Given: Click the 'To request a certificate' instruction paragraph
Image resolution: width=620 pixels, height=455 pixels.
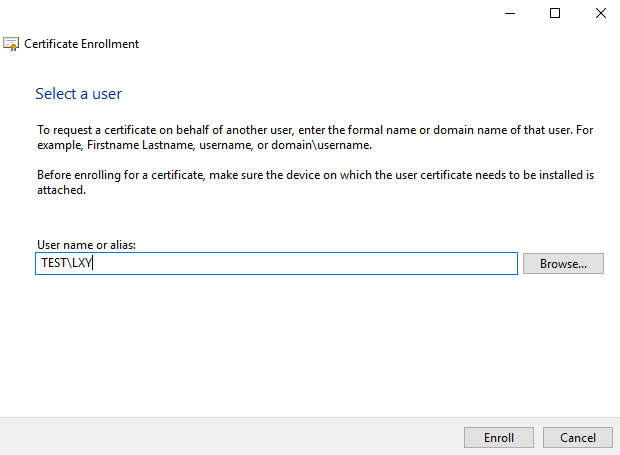Looking at the screenshot, I should pos(315,138).
